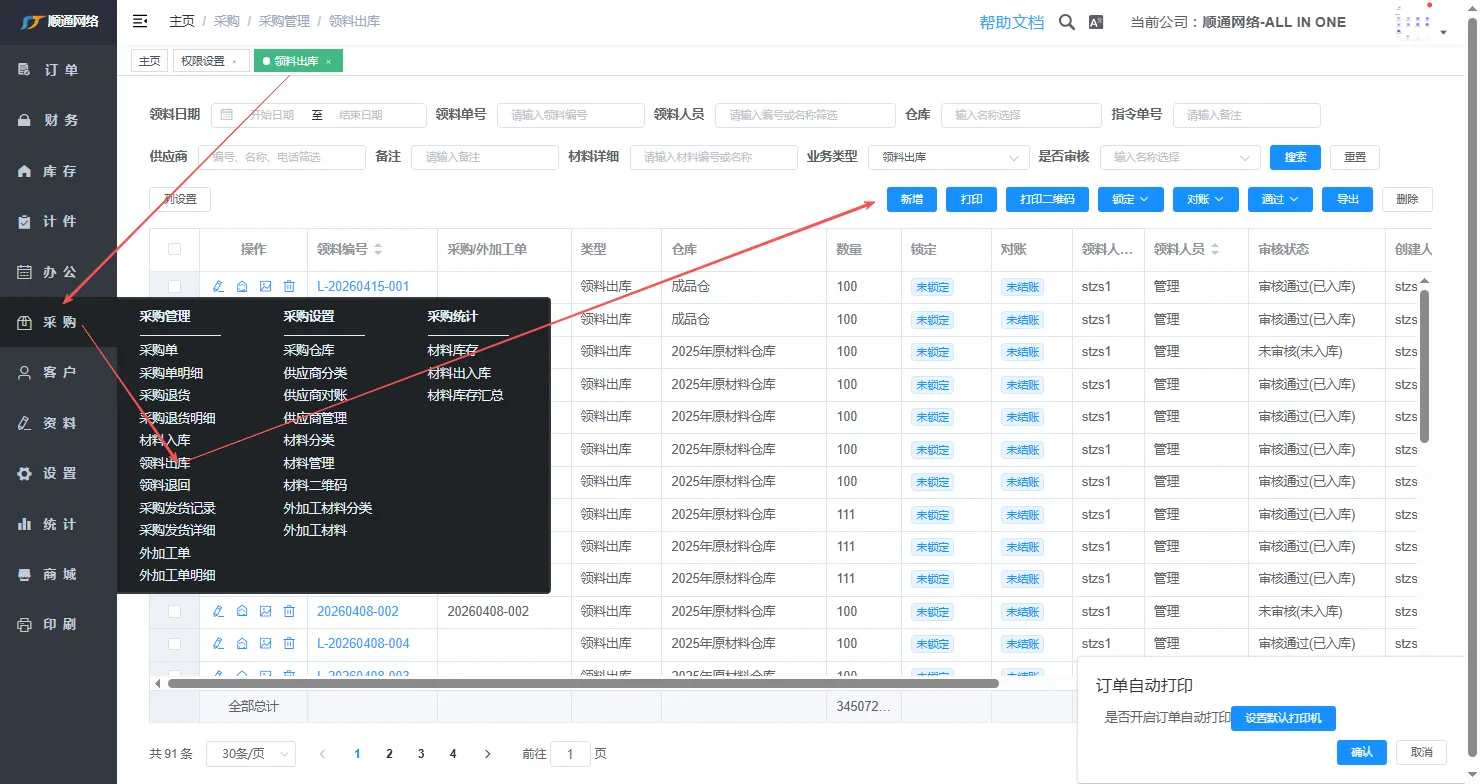Tick the select-all checkbox in table header
Viewport: 1480px width, 784px height.
(175, 249)
